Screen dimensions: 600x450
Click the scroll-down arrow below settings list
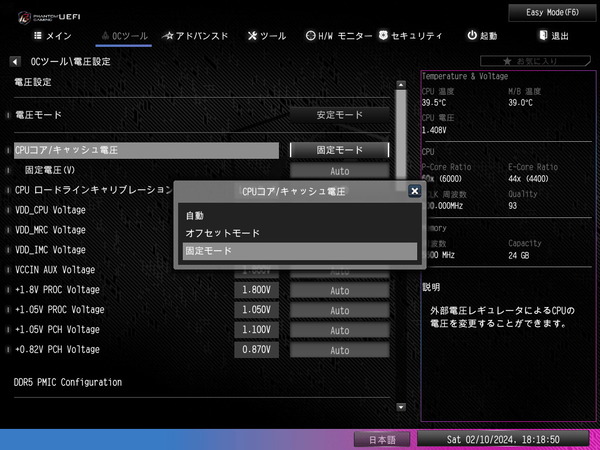(401, 407)
